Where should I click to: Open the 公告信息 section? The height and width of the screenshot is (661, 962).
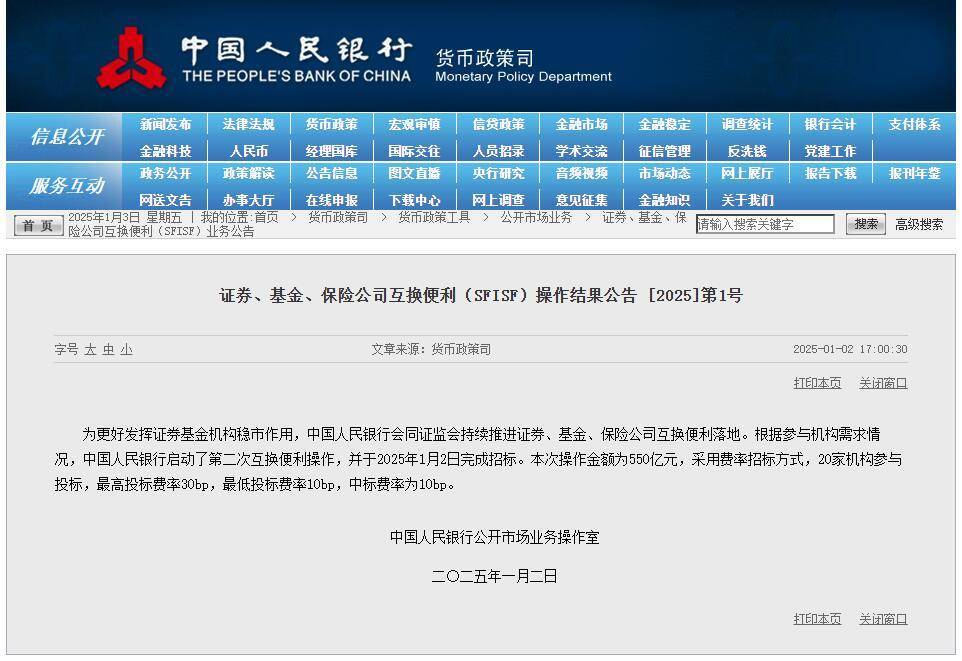tap(332, 174)
